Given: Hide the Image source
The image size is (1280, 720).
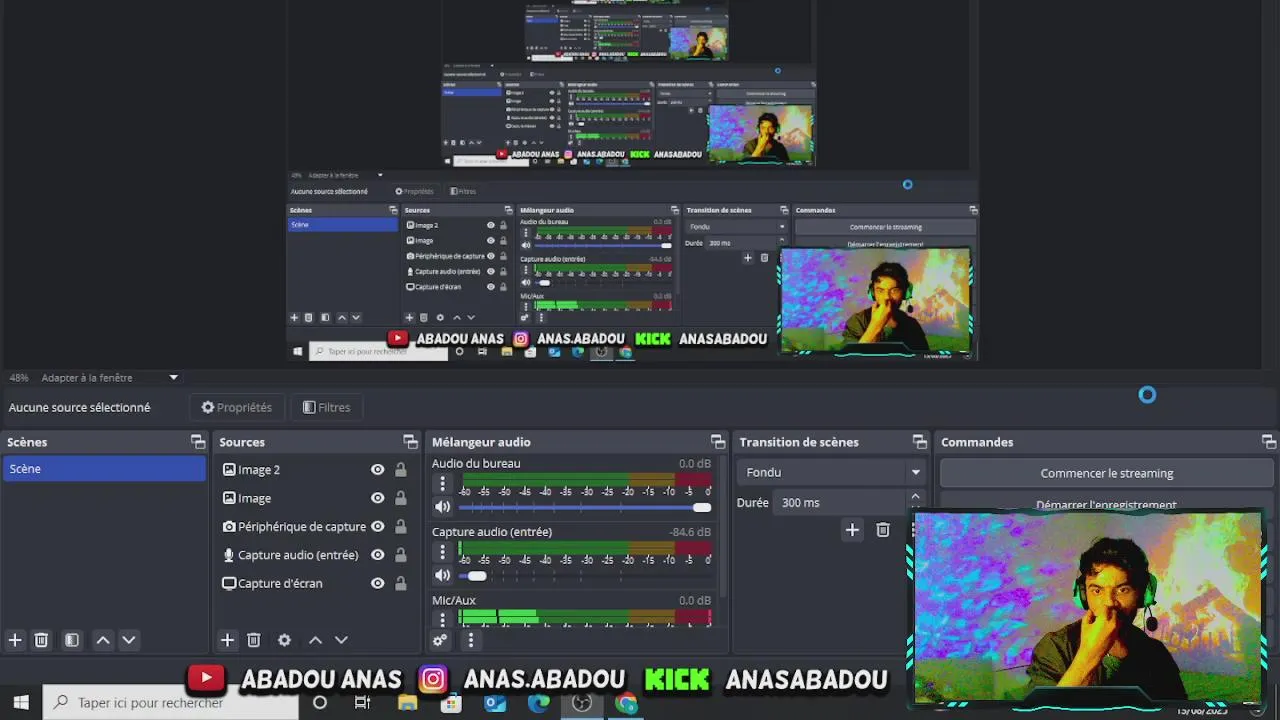Looking at the screenshot, I should (x=377, y=498).
